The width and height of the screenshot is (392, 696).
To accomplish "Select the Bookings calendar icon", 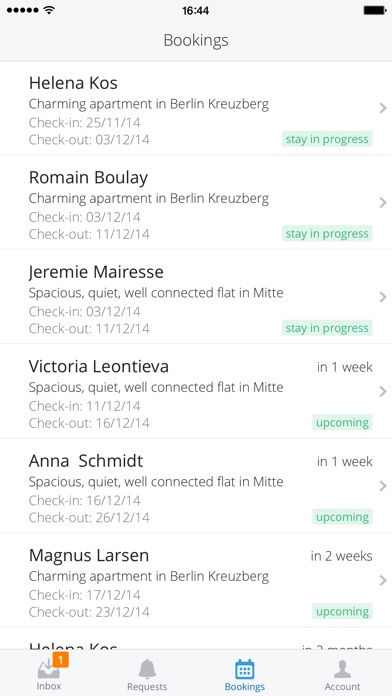I will 245,668.
